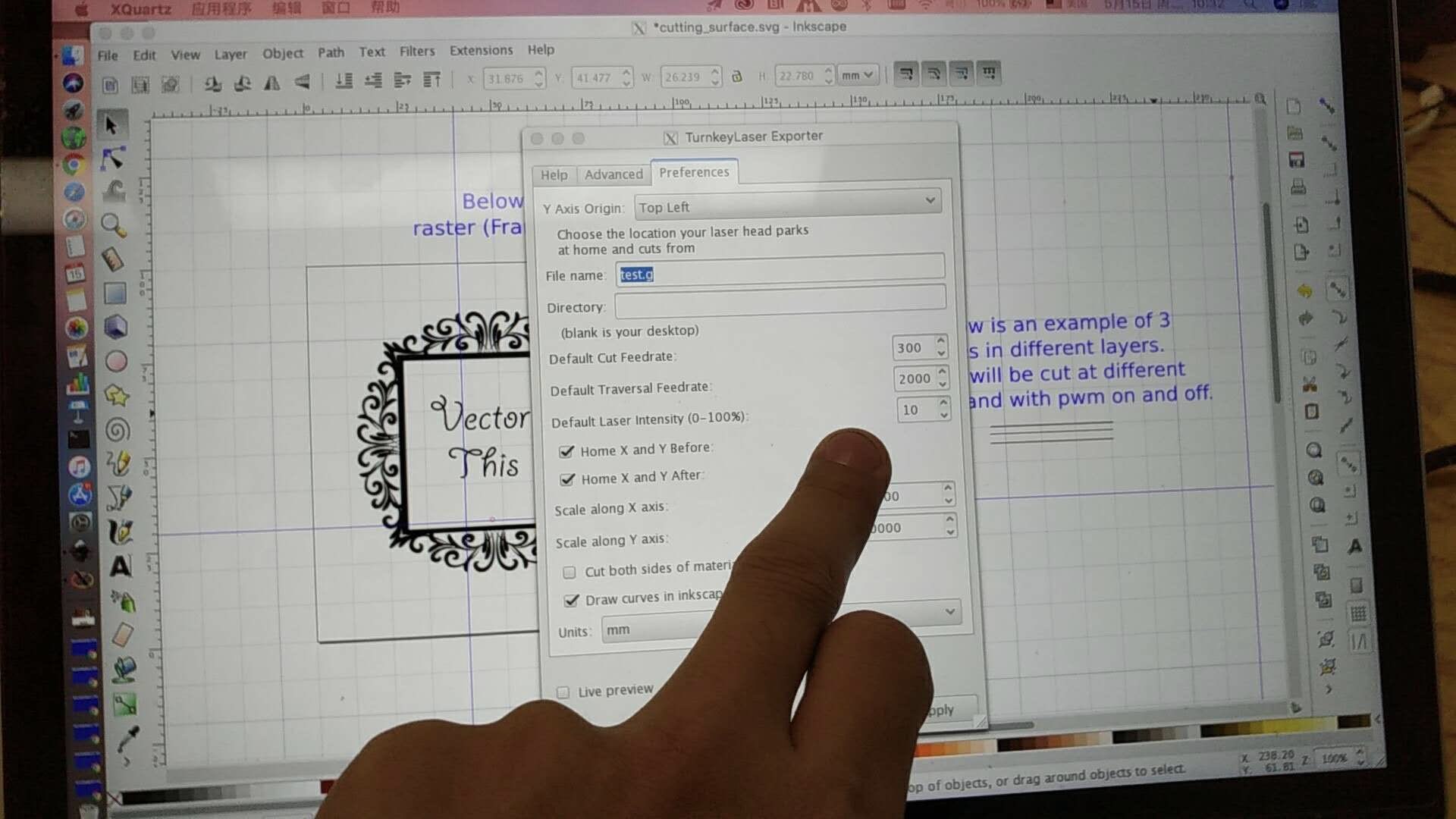Select the Ellipse tool
The image size is (1456, 819).
coord(116,362)
